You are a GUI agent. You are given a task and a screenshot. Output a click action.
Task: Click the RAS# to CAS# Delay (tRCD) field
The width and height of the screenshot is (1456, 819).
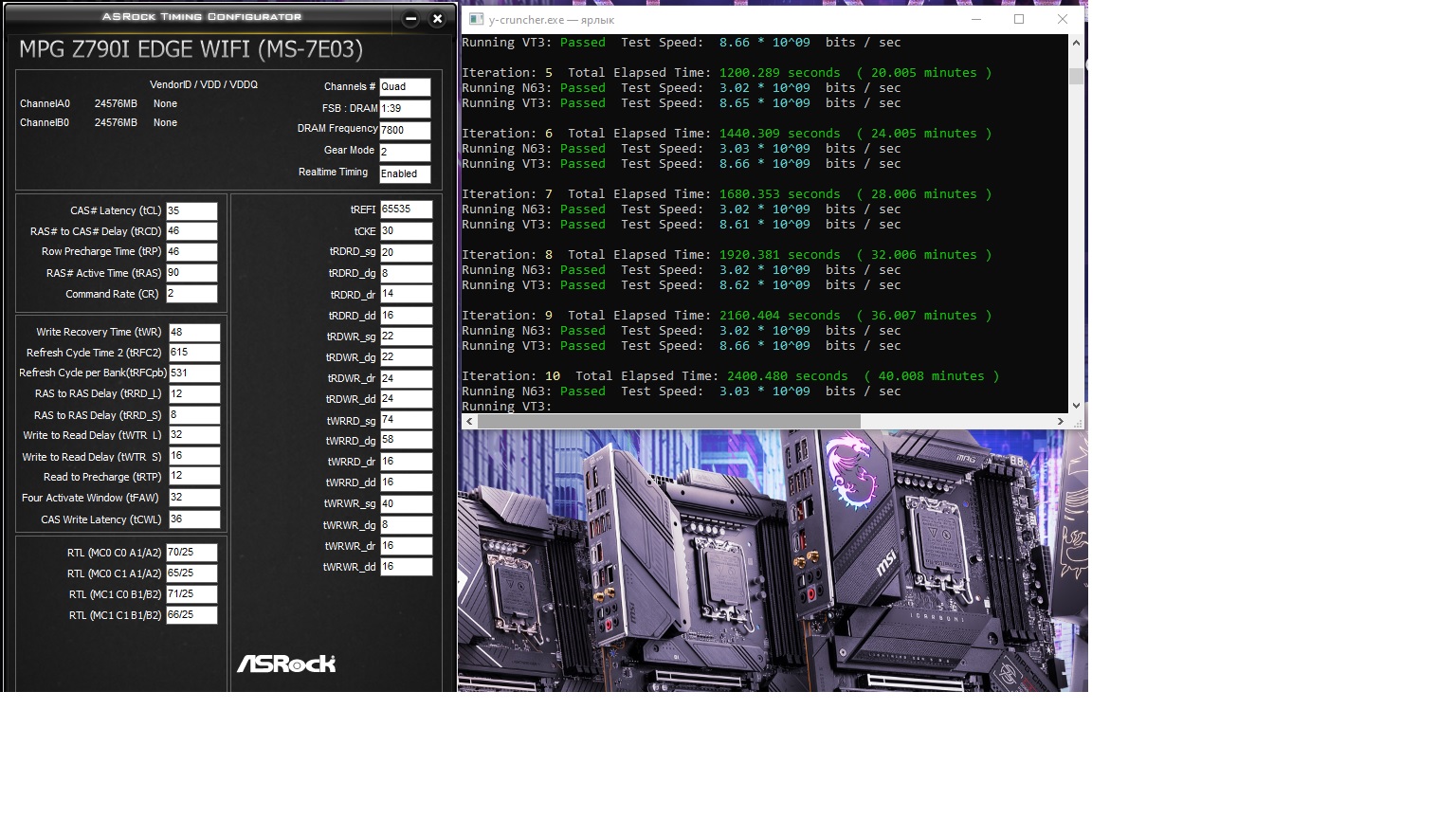[x=191, y=231]
